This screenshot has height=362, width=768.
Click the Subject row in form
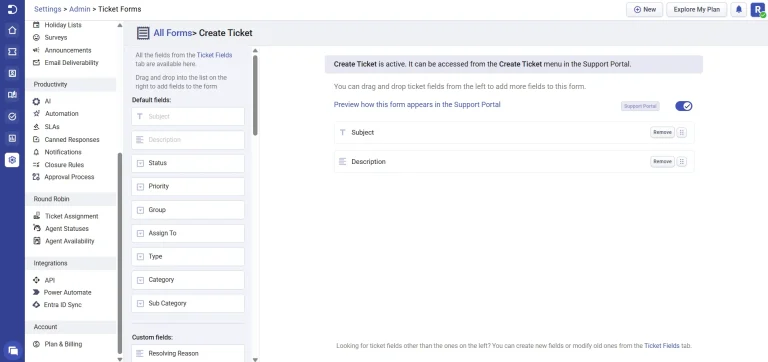514,132
